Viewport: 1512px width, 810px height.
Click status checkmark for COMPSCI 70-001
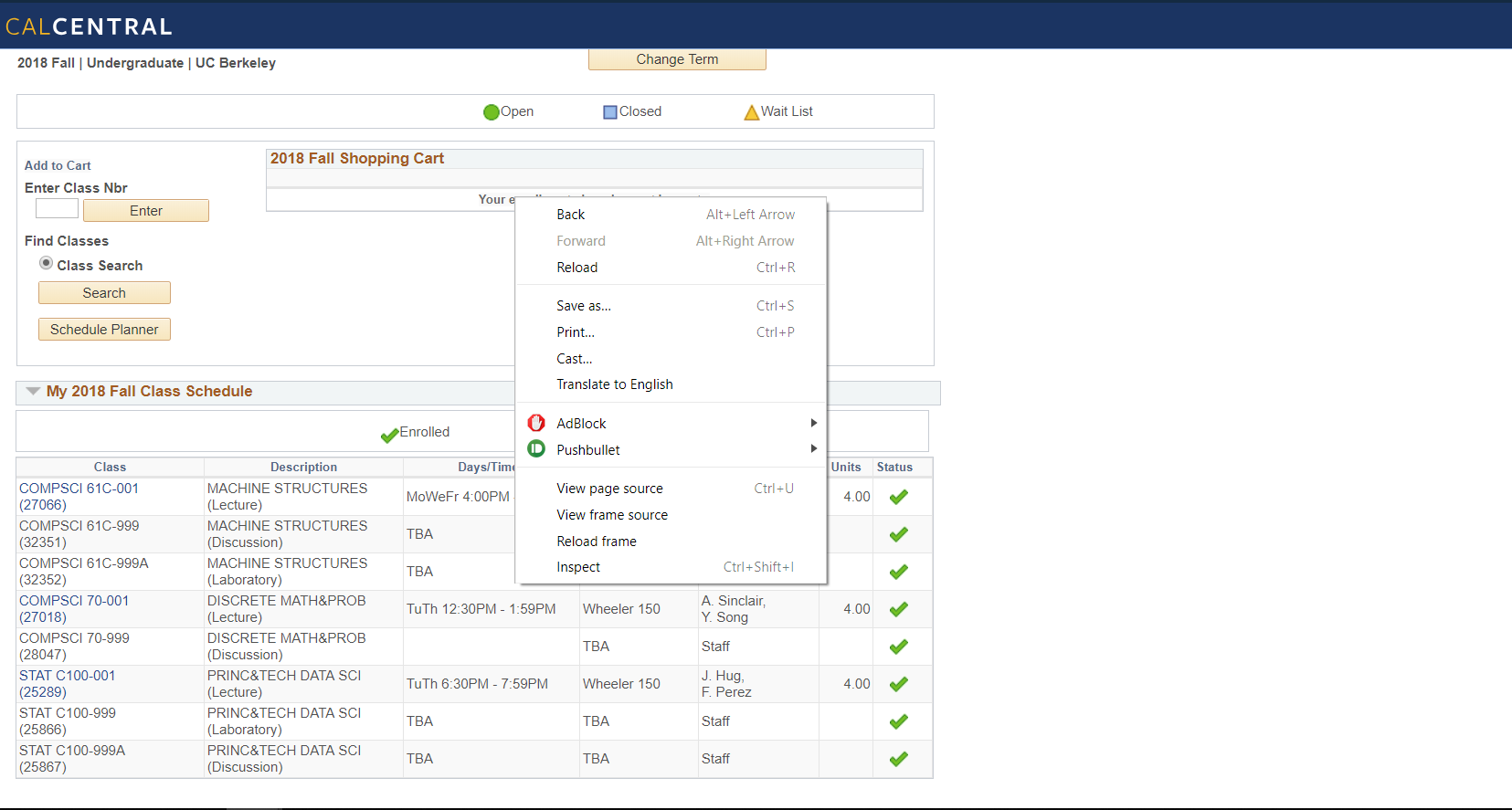tap(899, 609)
